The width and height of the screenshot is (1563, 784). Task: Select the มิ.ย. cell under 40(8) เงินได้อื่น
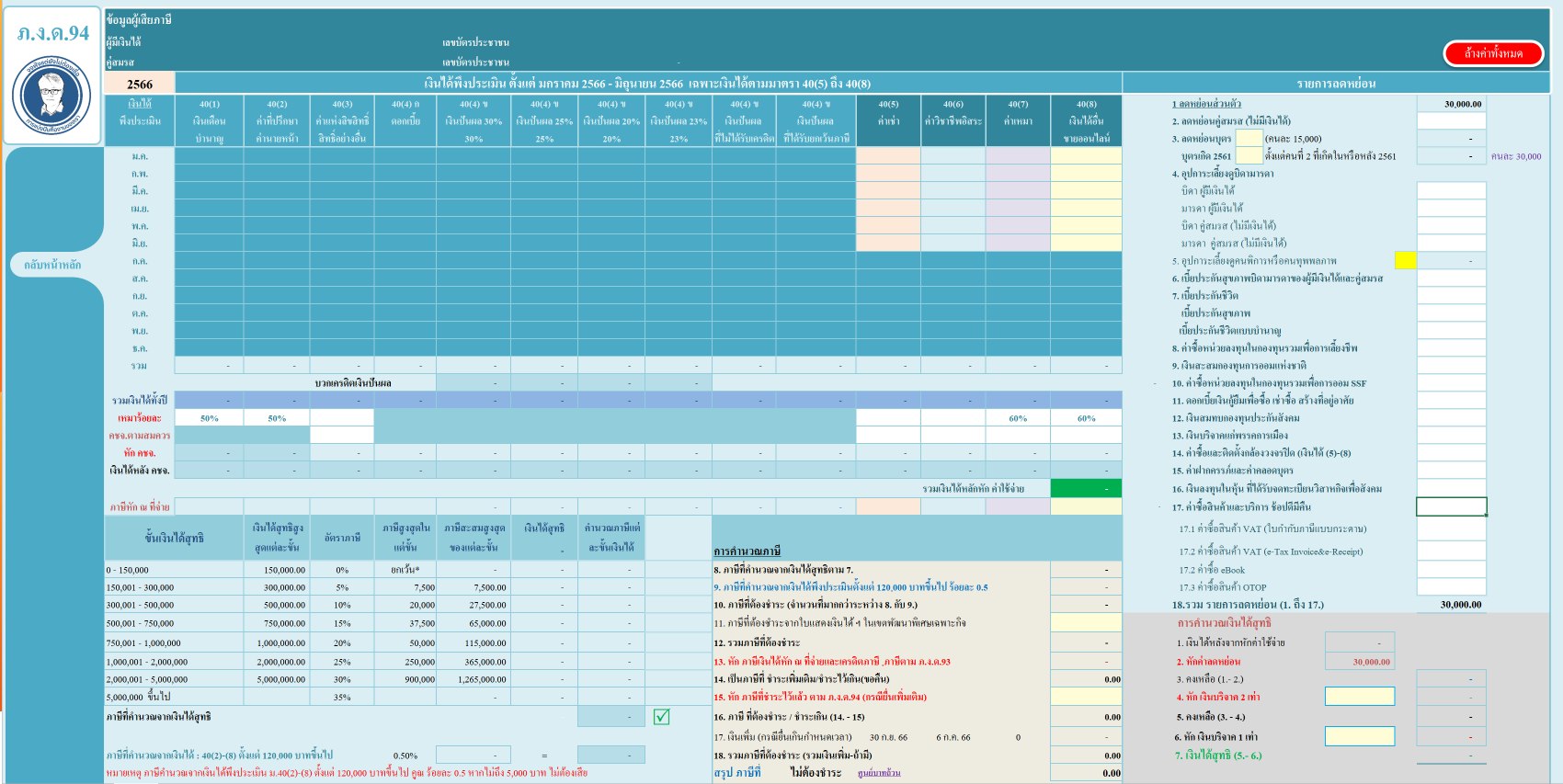pyautogui.click(x=1086, y=244)
